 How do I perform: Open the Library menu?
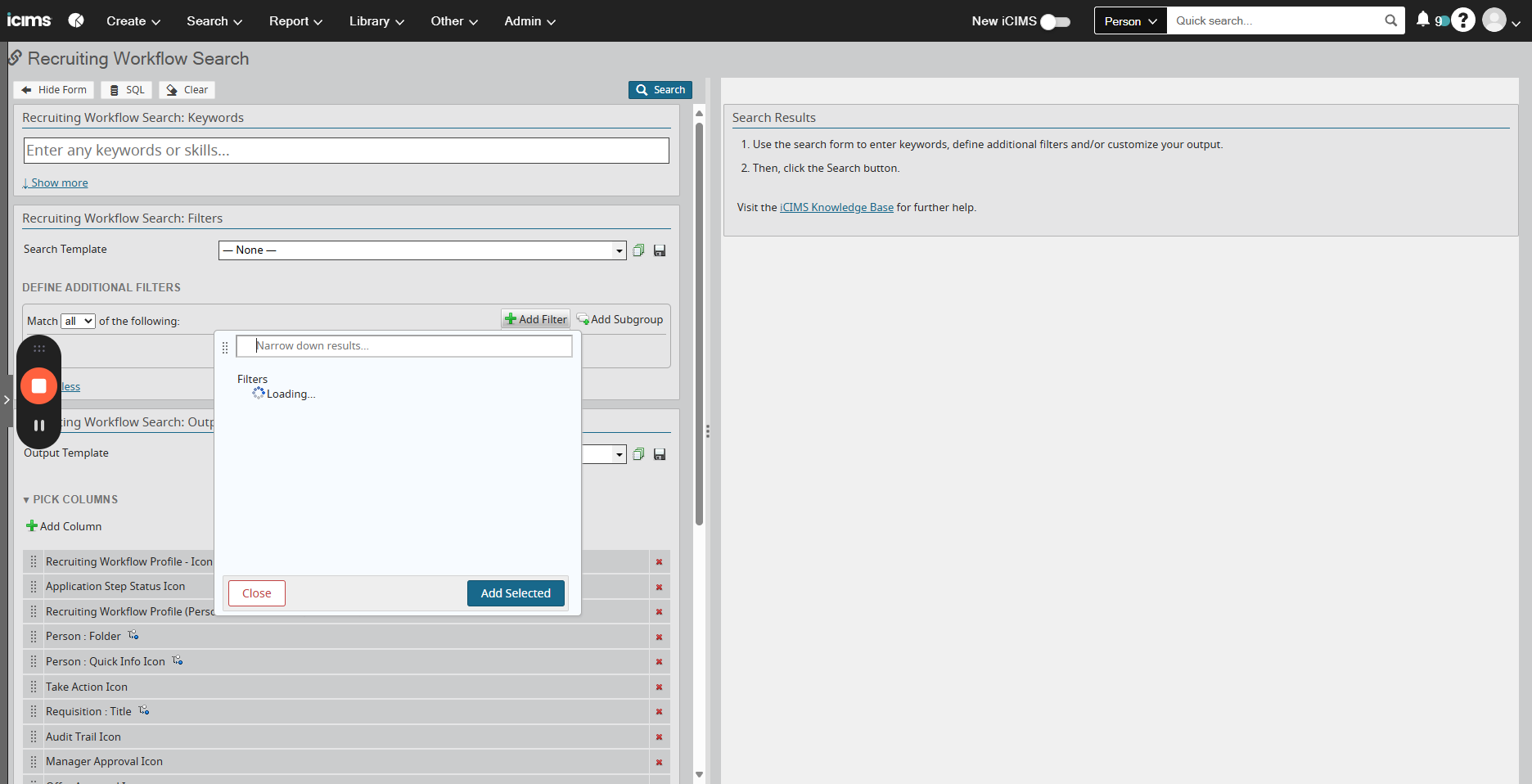click(x=376, y=21)
